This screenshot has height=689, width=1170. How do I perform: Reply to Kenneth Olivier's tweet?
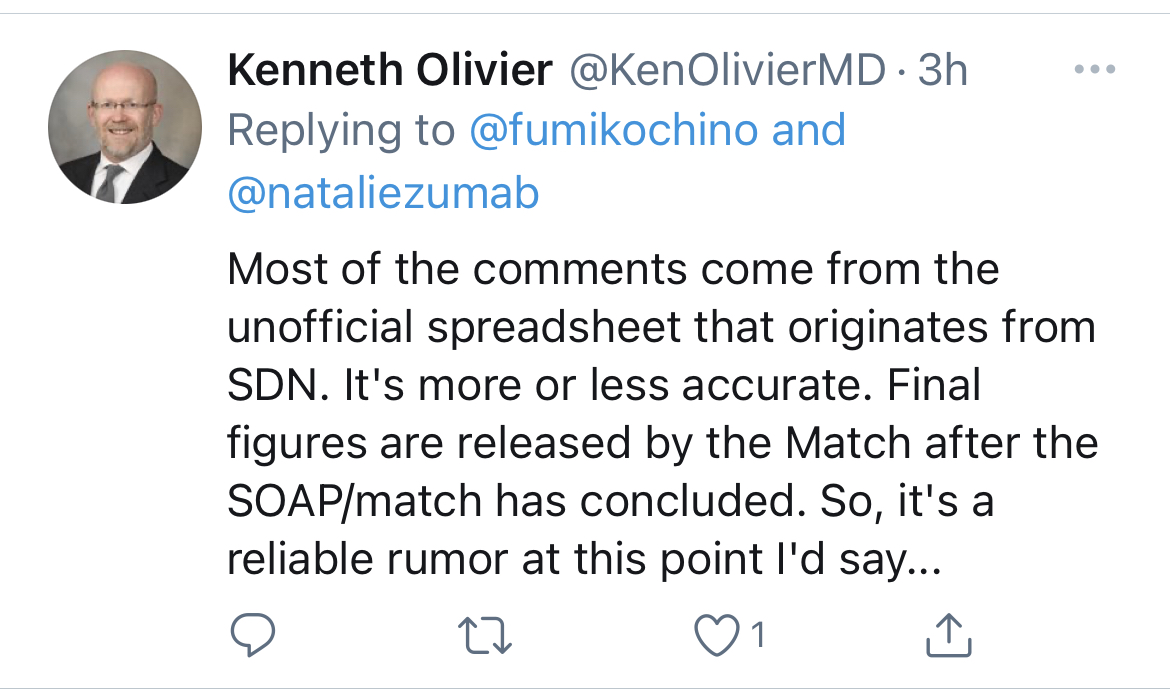[x=252, y=634]
